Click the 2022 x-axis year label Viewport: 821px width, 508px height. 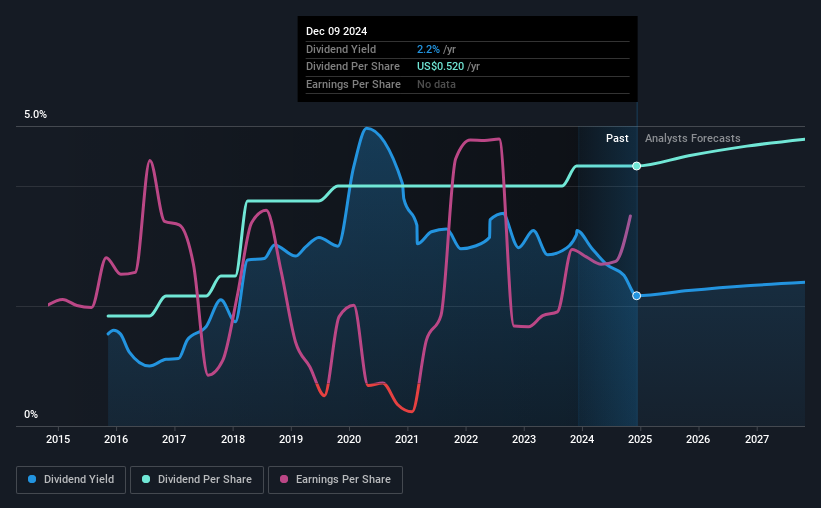coord(466,439)
